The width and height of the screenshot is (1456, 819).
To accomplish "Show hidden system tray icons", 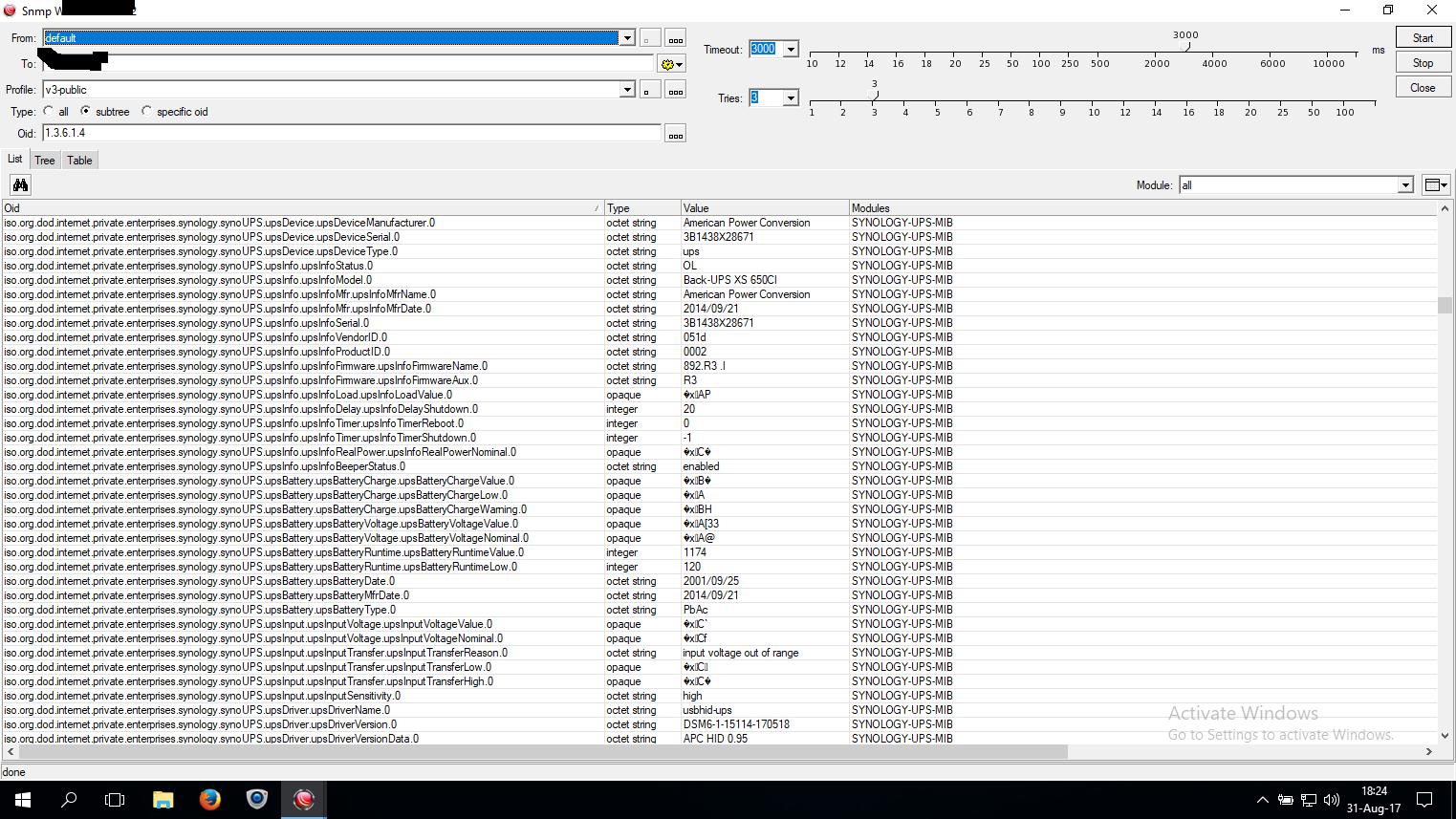I will tap(1262, 800).
